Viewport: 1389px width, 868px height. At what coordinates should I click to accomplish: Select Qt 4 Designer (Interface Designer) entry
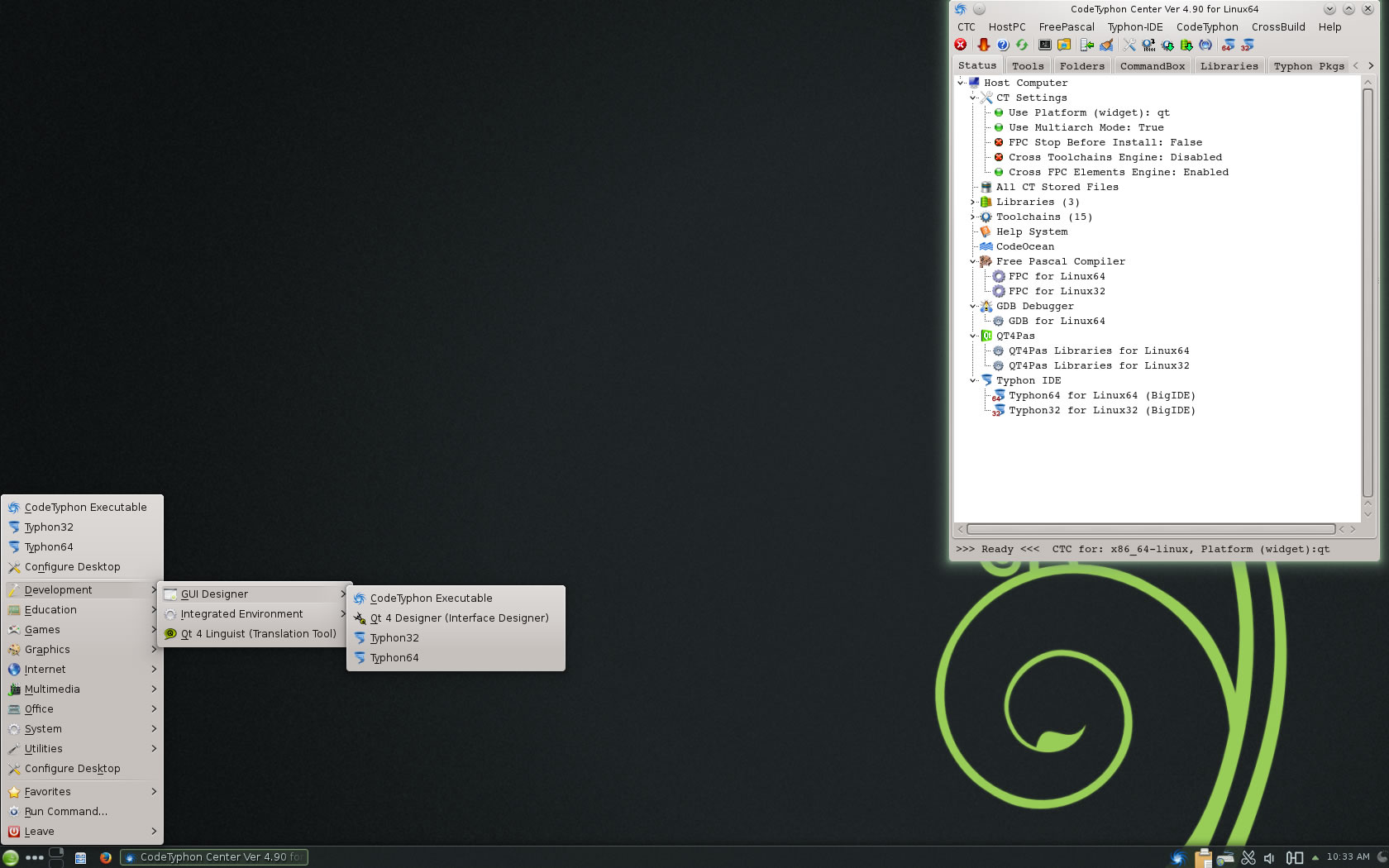tap(456, 618)
